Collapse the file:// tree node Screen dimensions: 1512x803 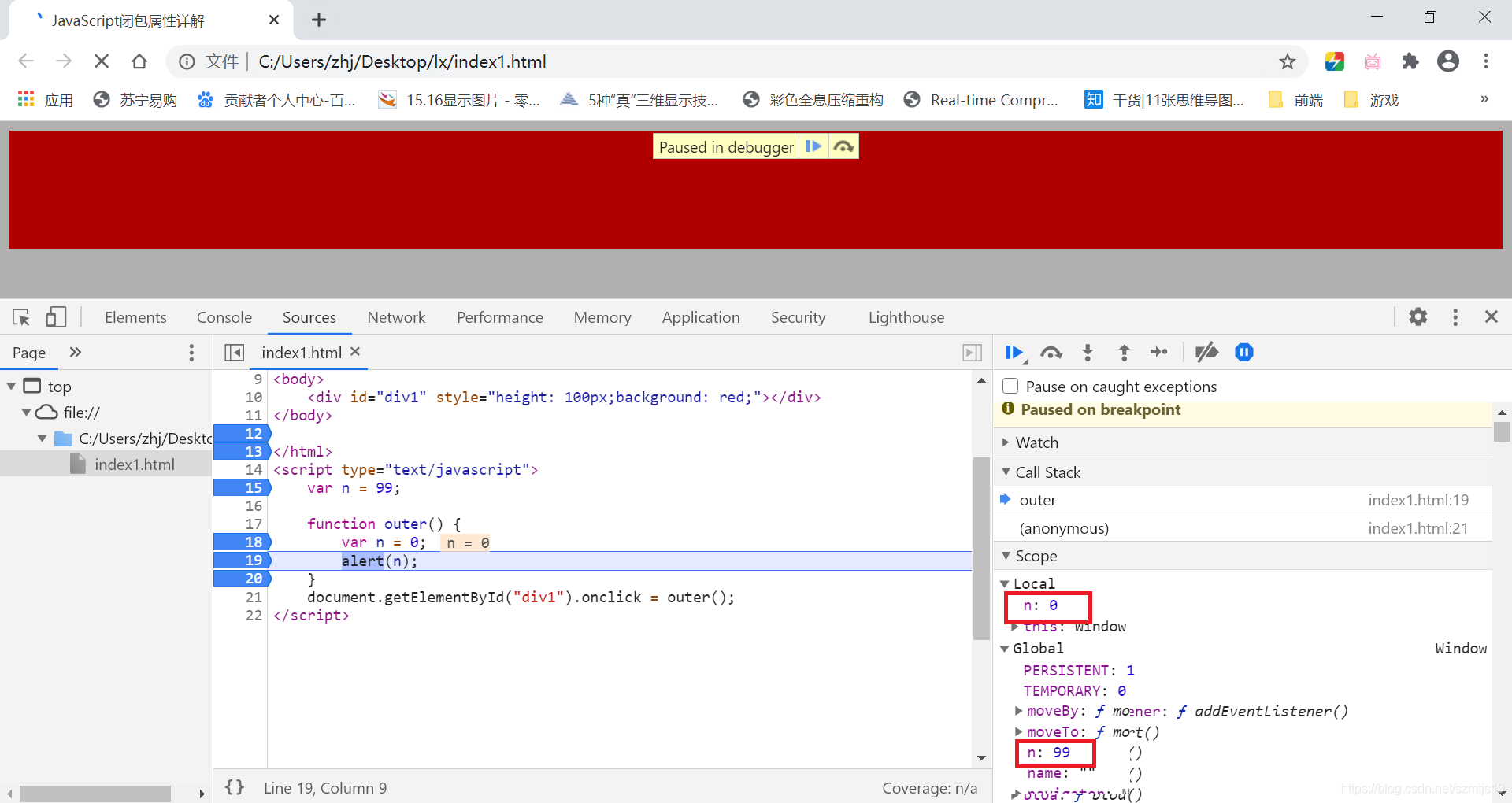26,413
